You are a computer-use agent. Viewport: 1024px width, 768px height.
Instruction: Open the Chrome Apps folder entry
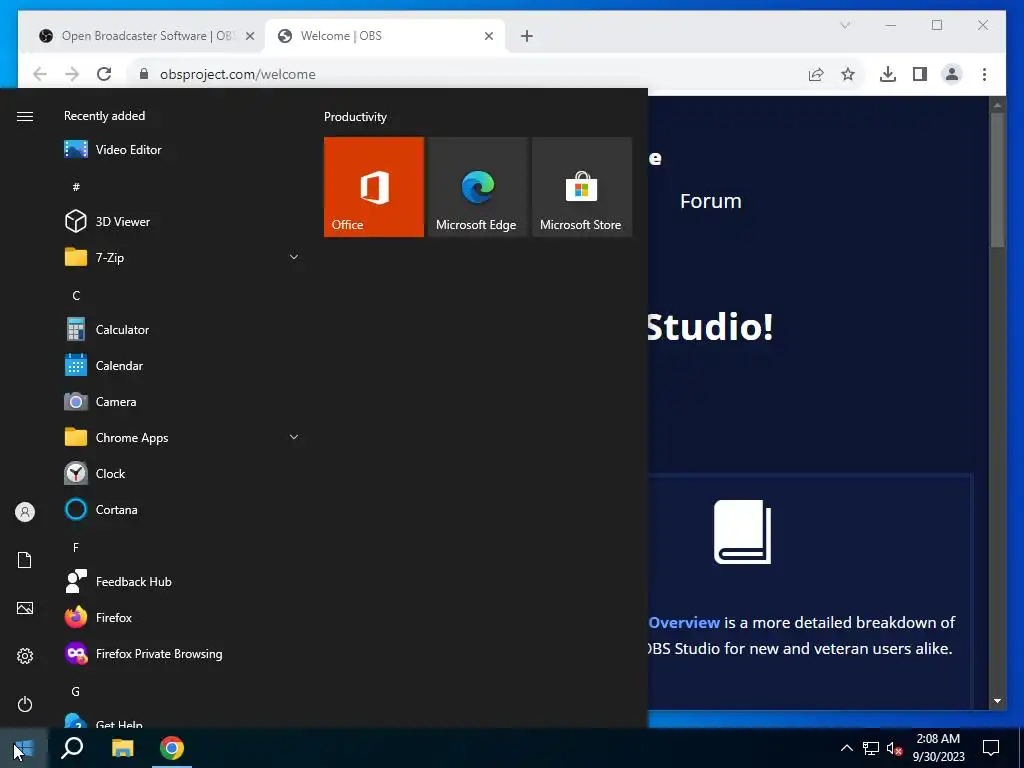pos(181,438)
